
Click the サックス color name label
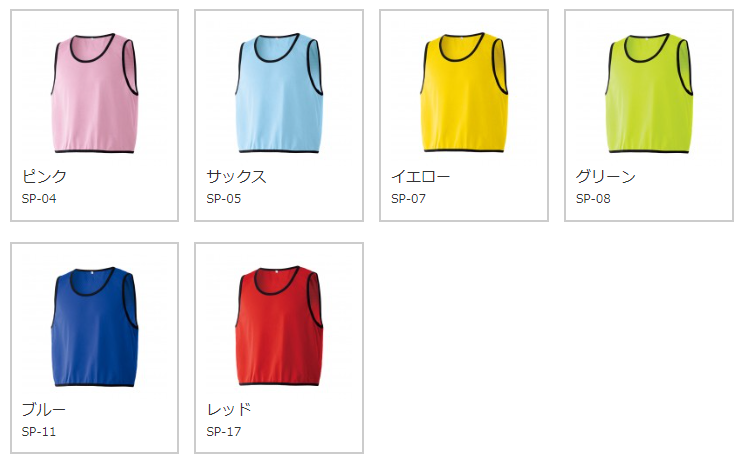[x=236, y=176]
